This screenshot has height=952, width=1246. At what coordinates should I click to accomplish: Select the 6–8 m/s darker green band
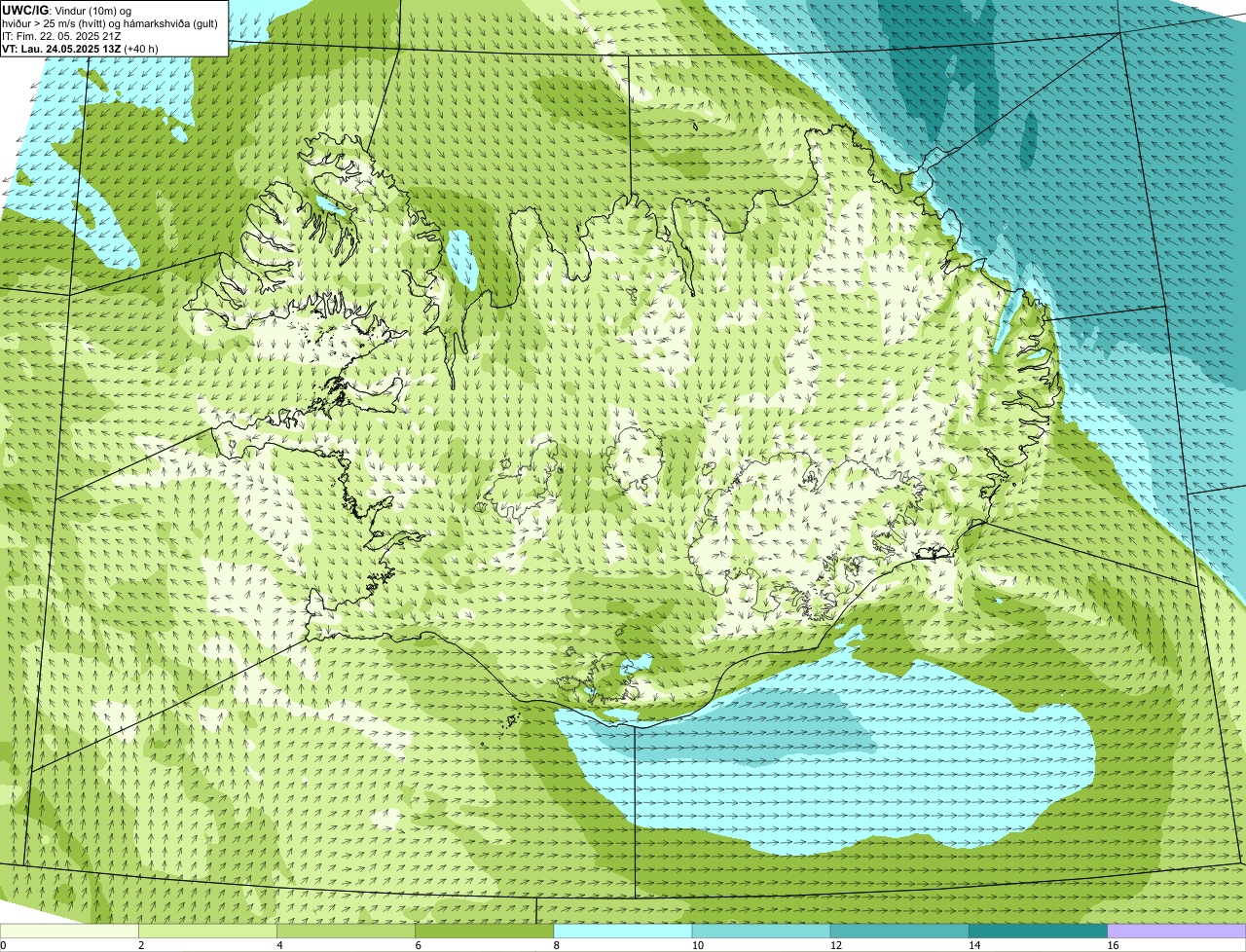tap(485, 932)
